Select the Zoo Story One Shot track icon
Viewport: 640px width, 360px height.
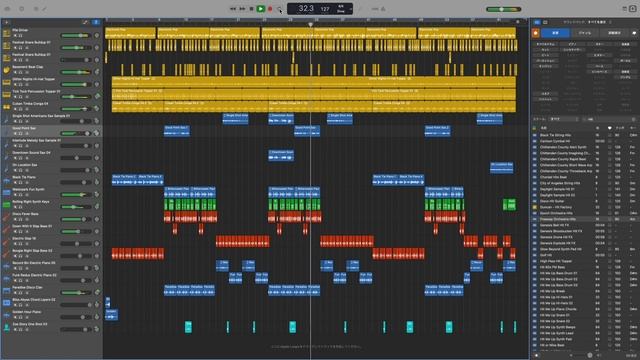(6, 327)
